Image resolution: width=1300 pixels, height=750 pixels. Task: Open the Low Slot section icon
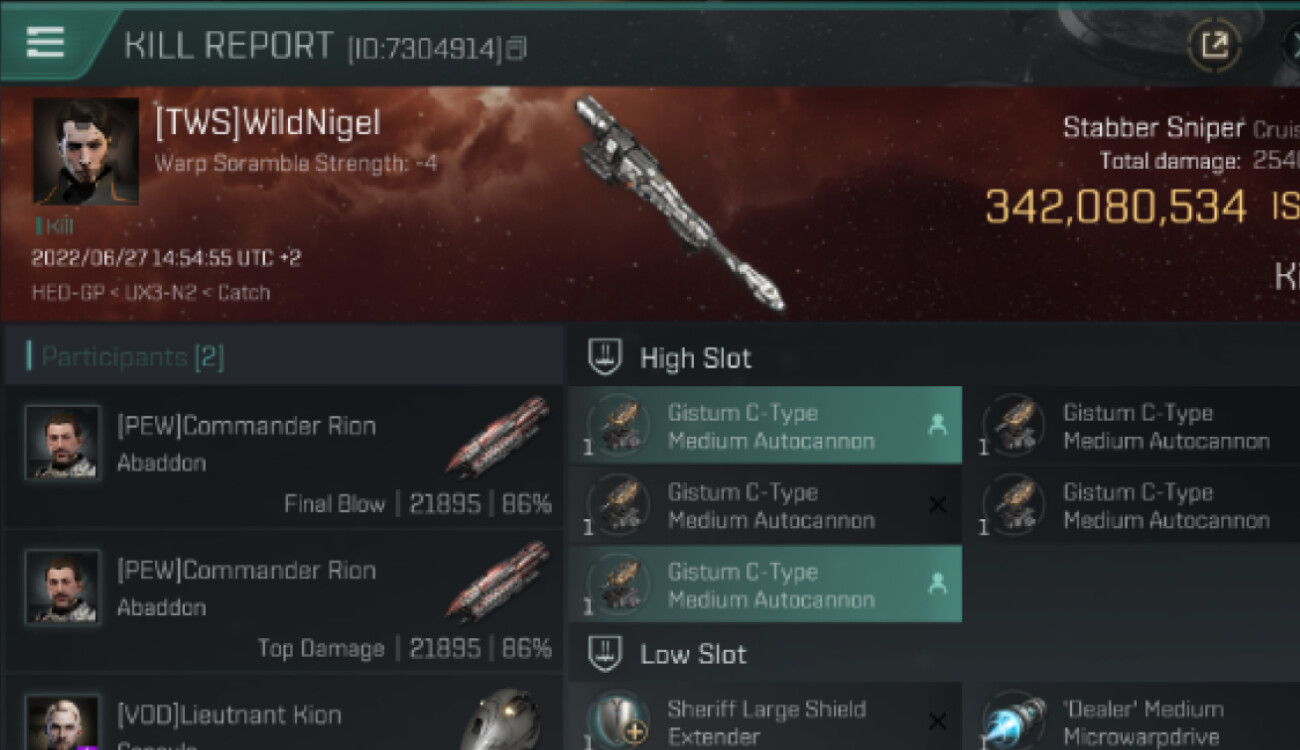click(x=604, y=654)
